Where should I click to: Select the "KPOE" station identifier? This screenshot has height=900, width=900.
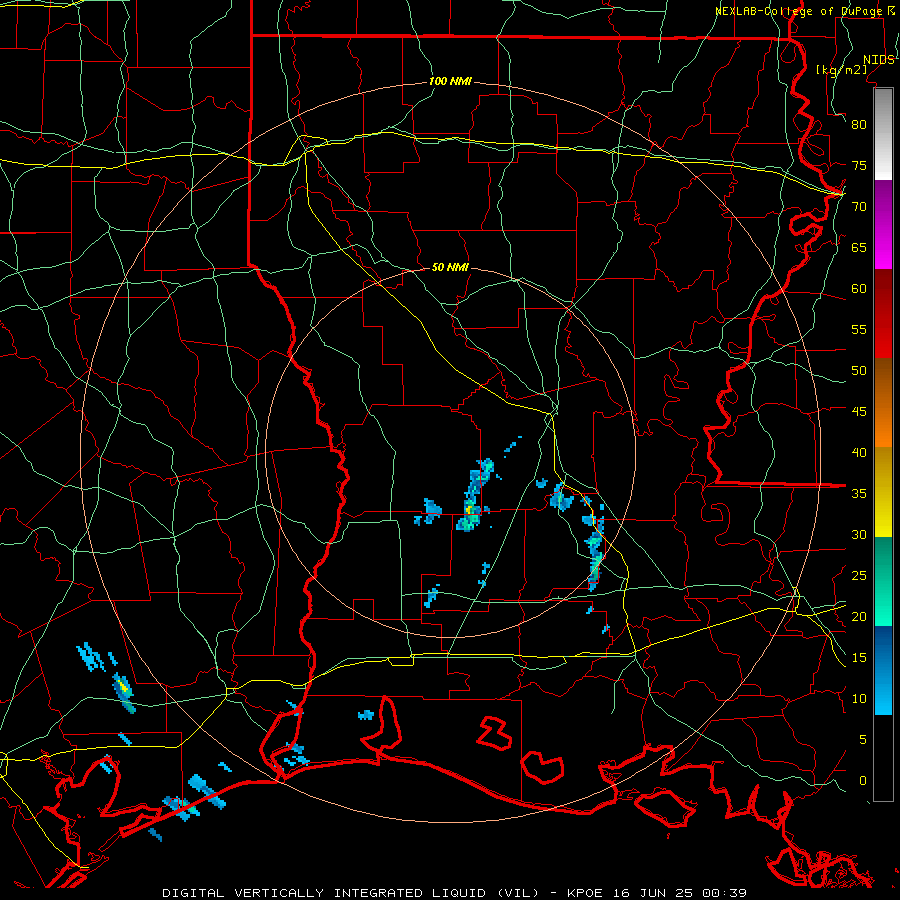tap(585, 893)
